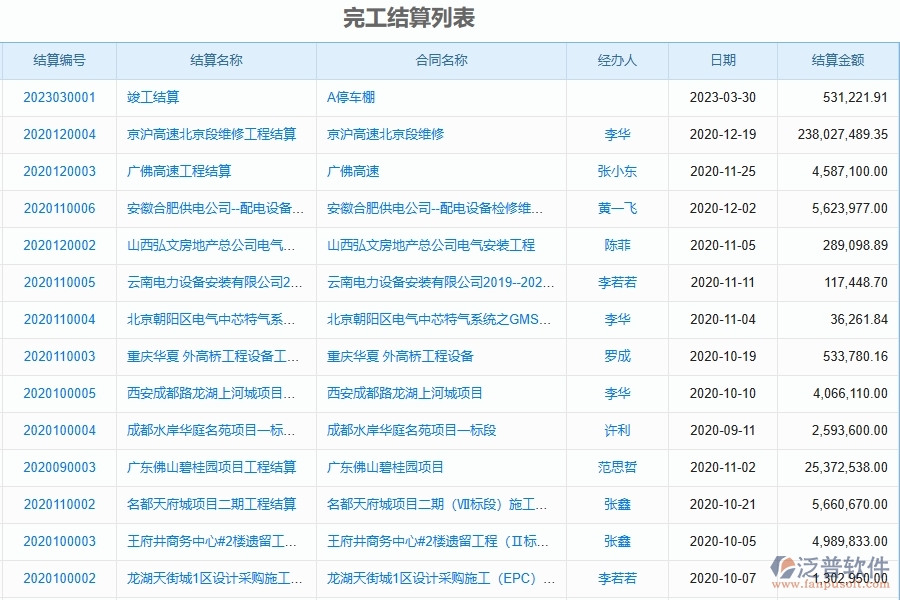Click the 经办人 column header
This screenshot has height=600, width=900.
[617, 60]
